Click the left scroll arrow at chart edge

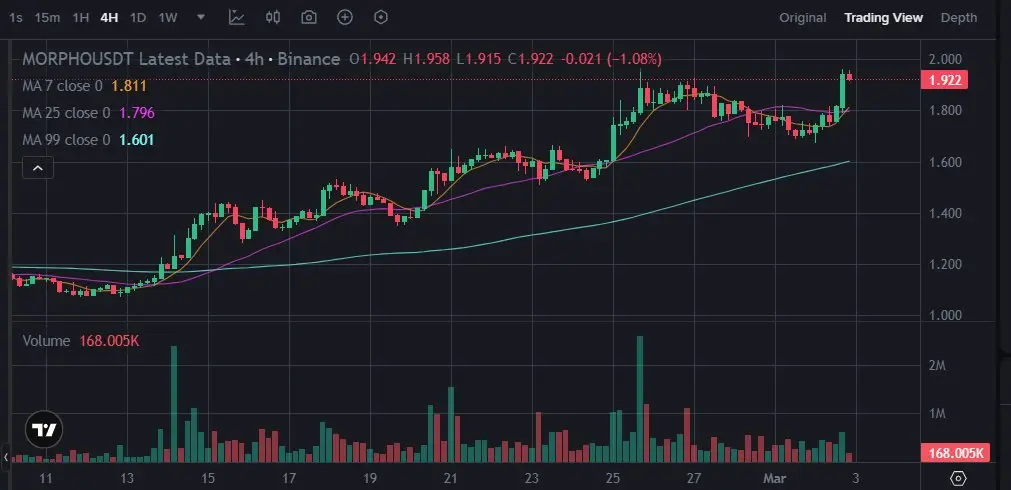(x=4, y=457)
